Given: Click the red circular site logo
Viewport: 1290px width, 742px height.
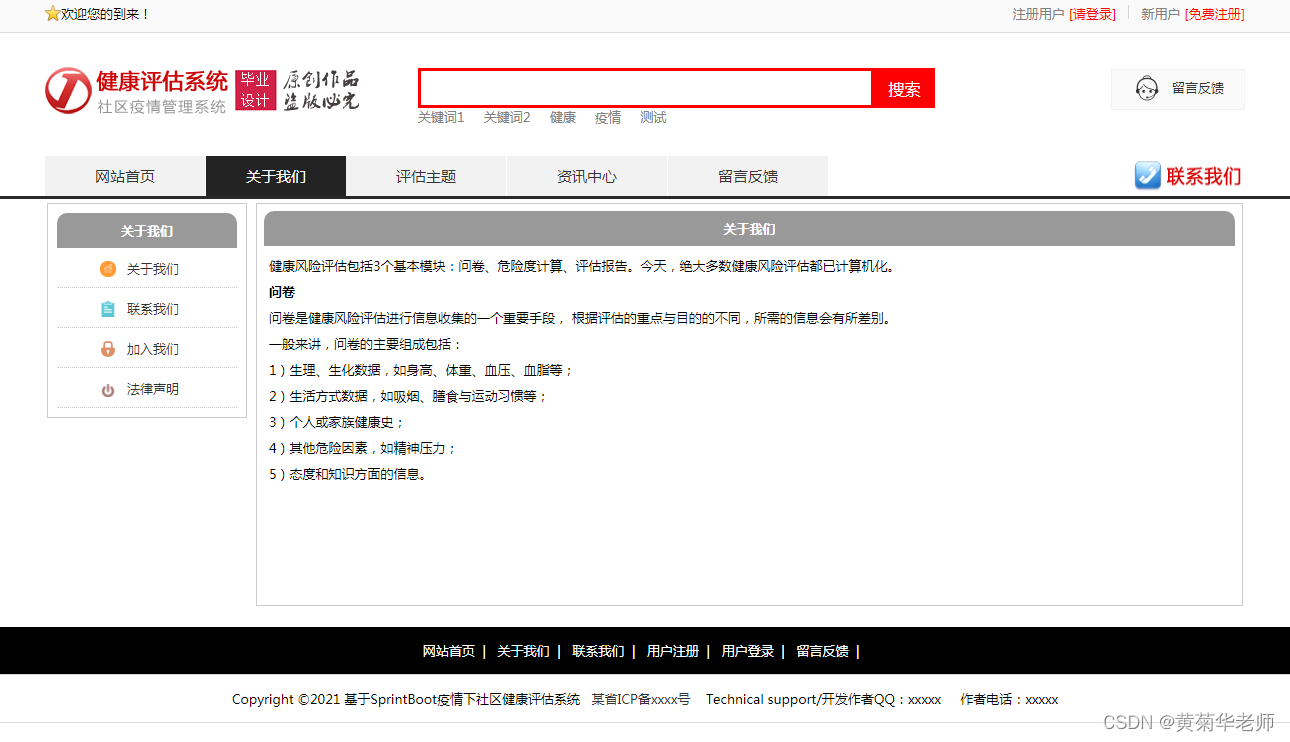Looking at the screenshot, I should [x=68, y=91].
